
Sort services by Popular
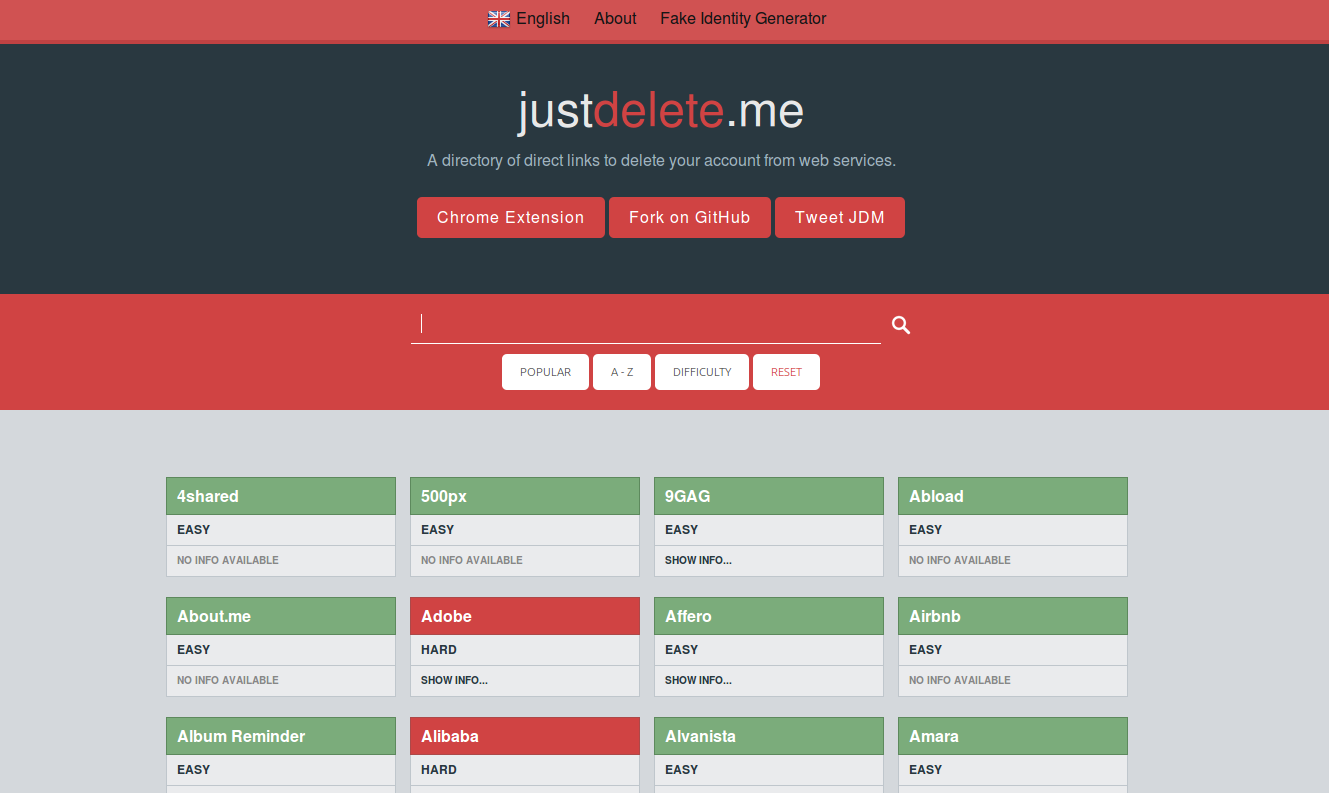point(545,372)
